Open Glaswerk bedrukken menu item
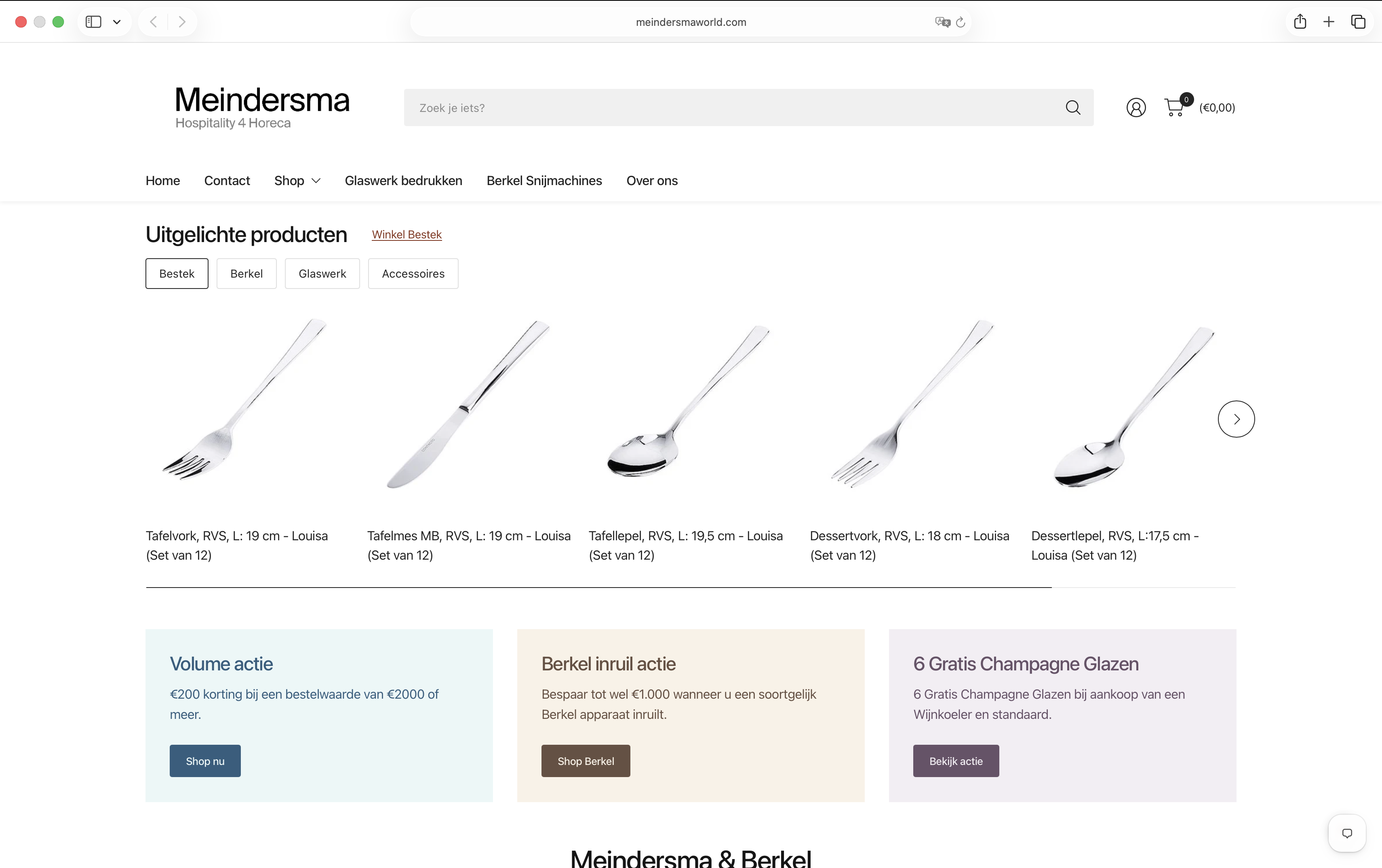Image resolution: width=1382 pixels, height=868 pixels. point(403,181)
